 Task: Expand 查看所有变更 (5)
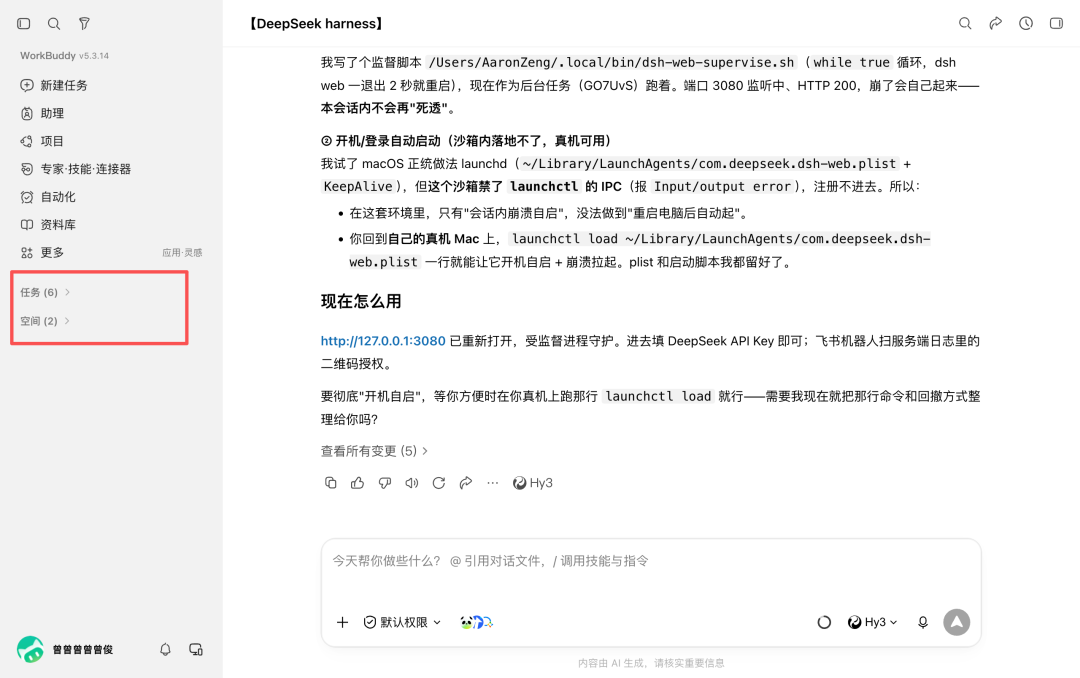click(374, 451)
